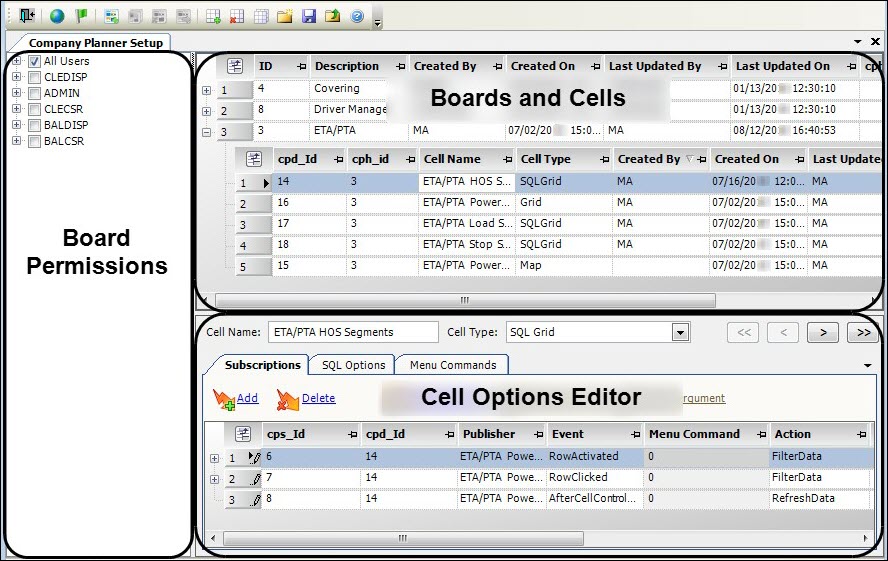888x561 pixels.
Task: Collapse the ETA/PTA board row
Action: click(206, 132)
